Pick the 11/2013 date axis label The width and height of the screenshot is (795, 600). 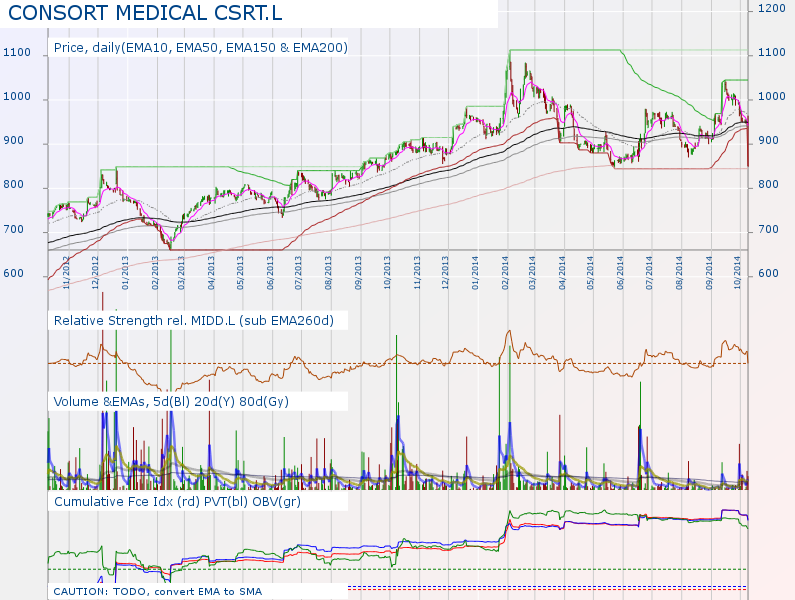point(417,272)
